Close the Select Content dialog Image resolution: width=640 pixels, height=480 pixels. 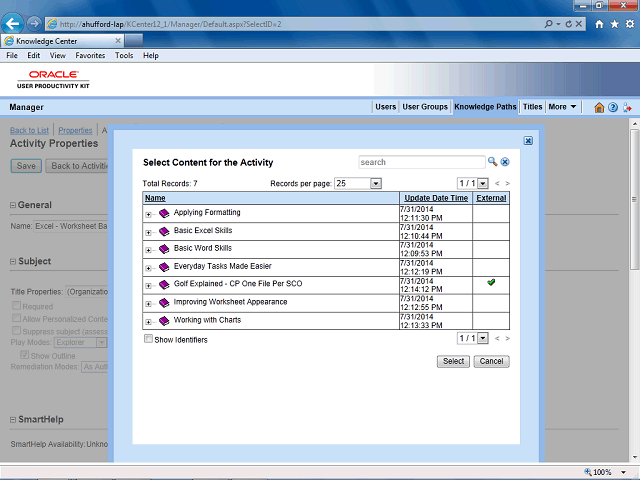point(528,141)
